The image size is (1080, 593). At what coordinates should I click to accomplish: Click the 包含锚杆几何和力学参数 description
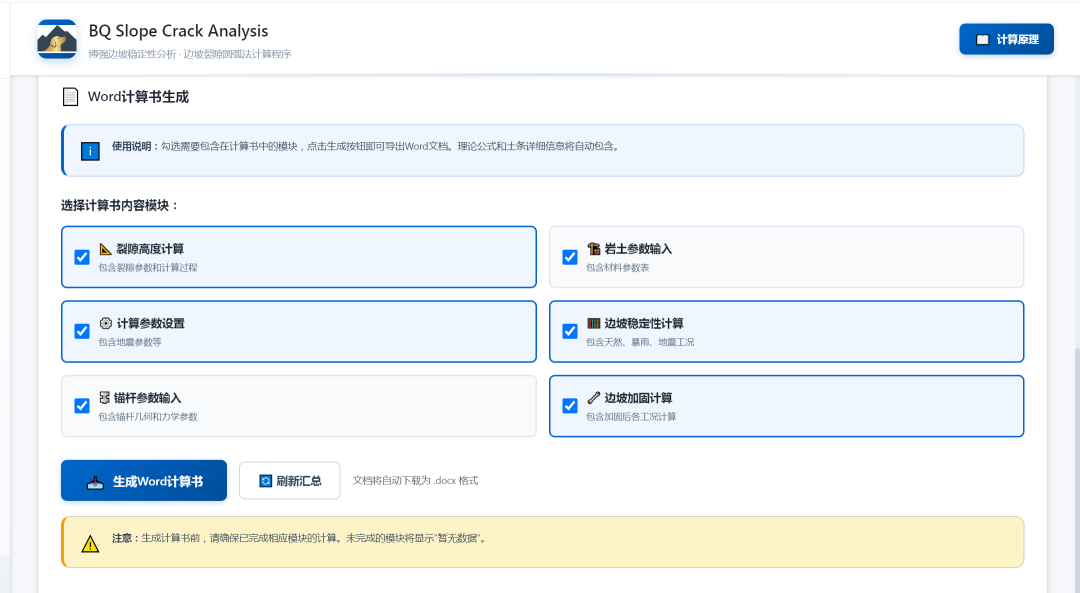[x=148, y=417]
